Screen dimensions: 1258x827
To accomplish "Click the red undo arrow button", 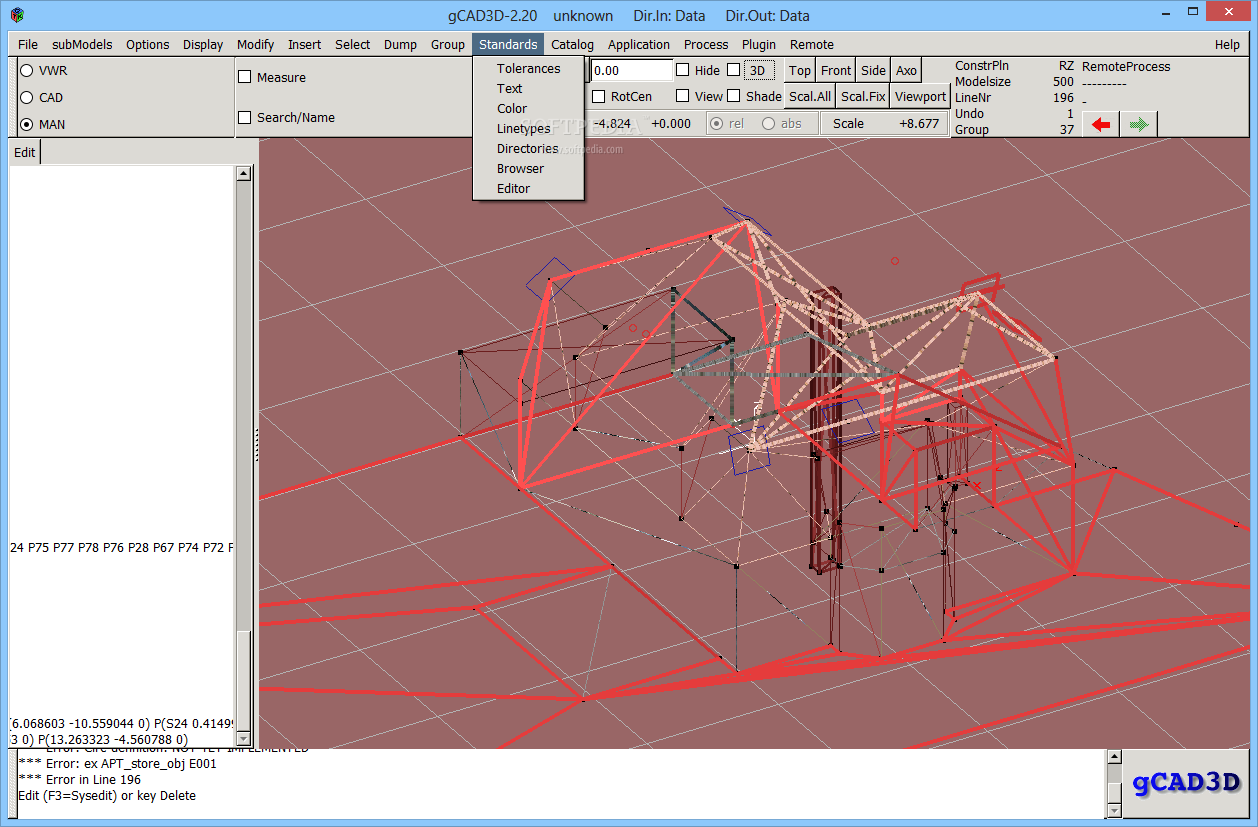I will pos(1101,124).
